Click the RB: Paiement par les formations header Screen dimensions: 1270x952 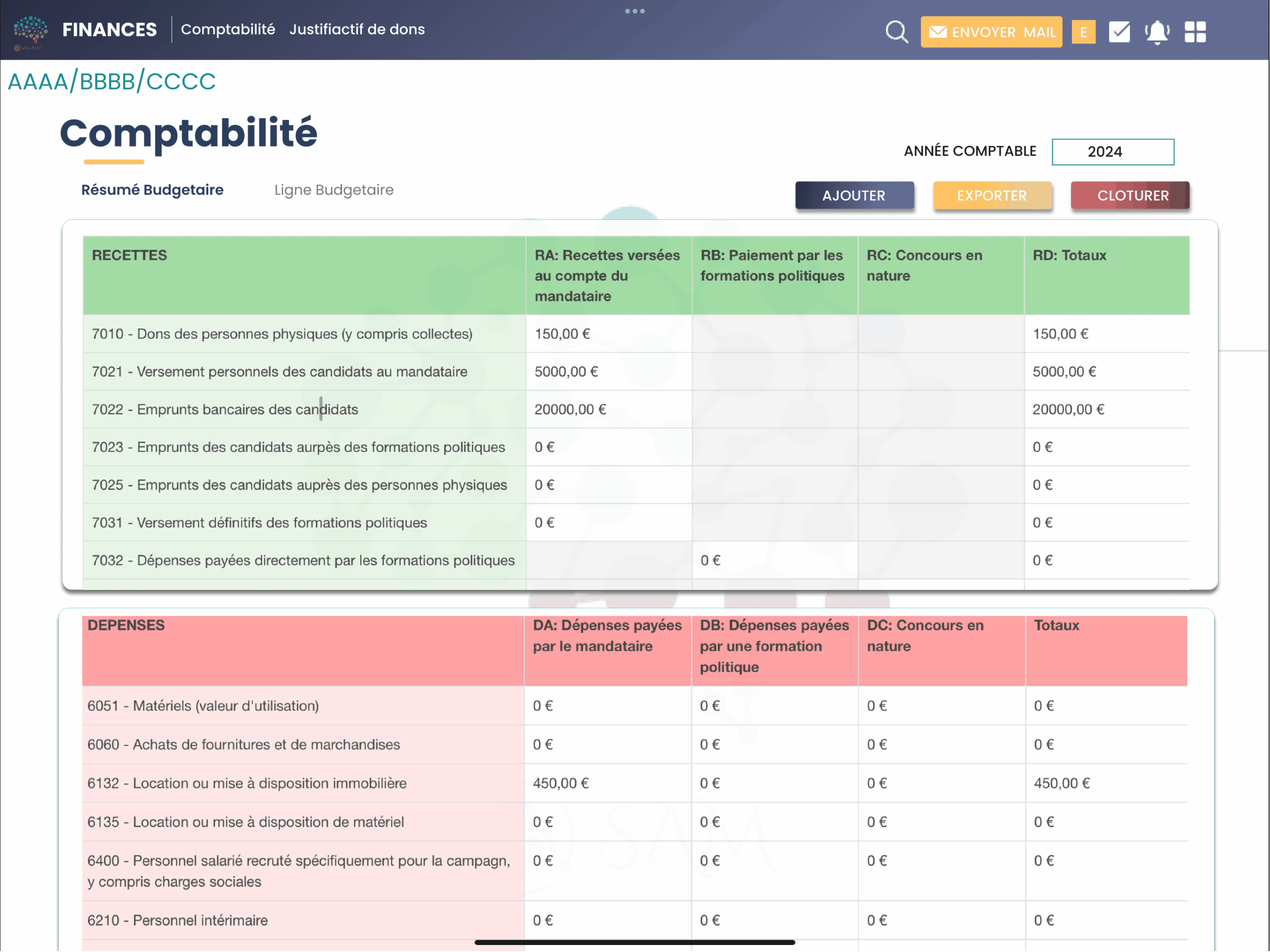tap(774, 275)
